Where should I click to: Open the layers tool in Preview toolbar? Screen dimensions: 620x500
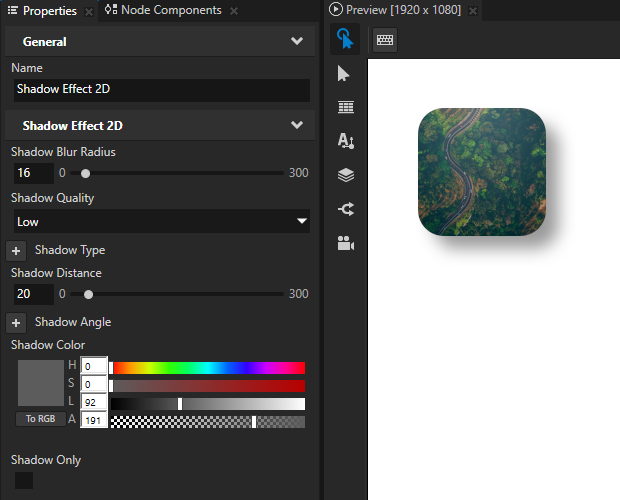coord(346,175)
